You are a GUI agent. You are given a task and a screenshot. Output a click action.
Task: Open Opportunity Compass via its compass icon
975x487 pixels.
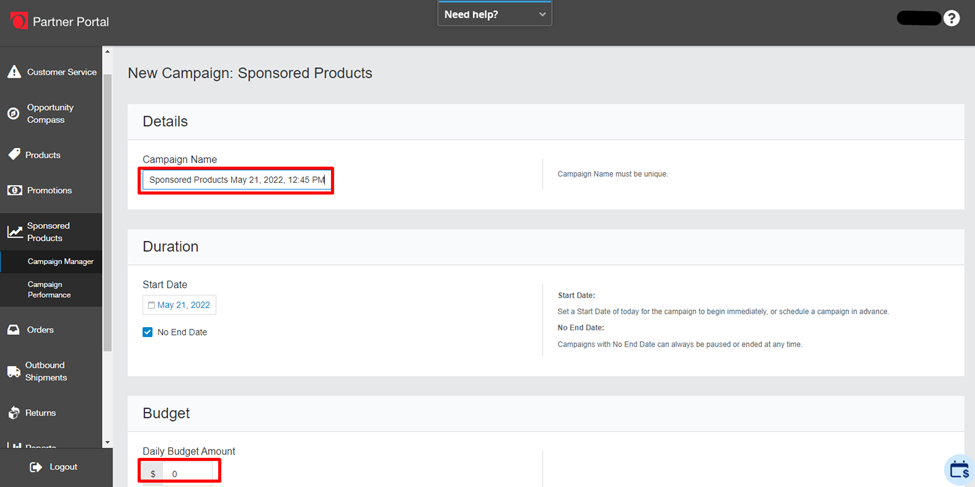click(14, 114)
